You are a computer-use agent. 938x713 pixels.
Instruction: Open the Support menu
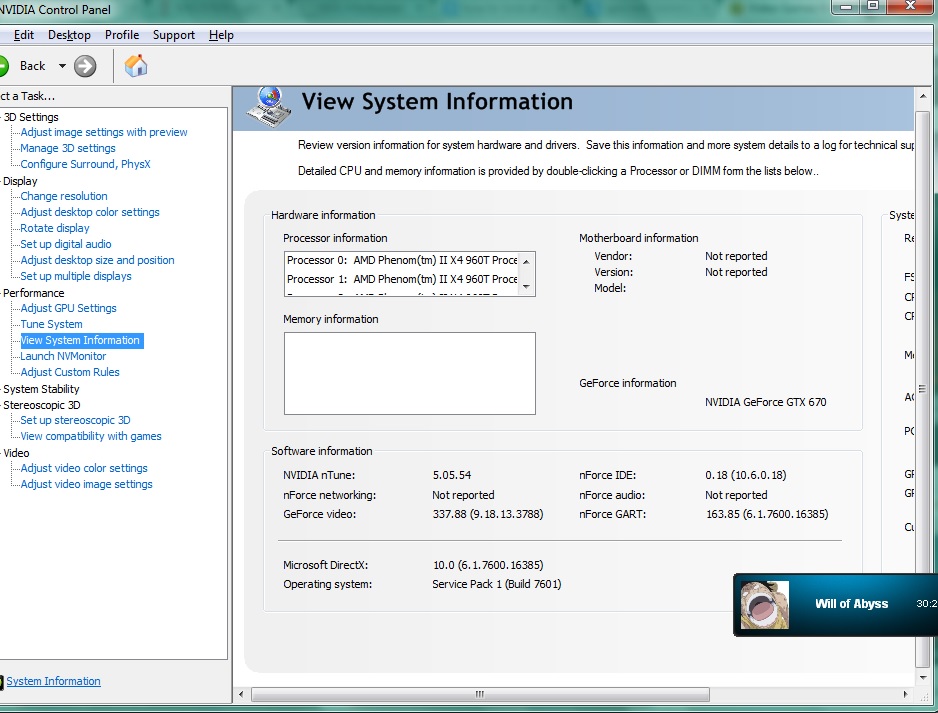coord(173,35)
